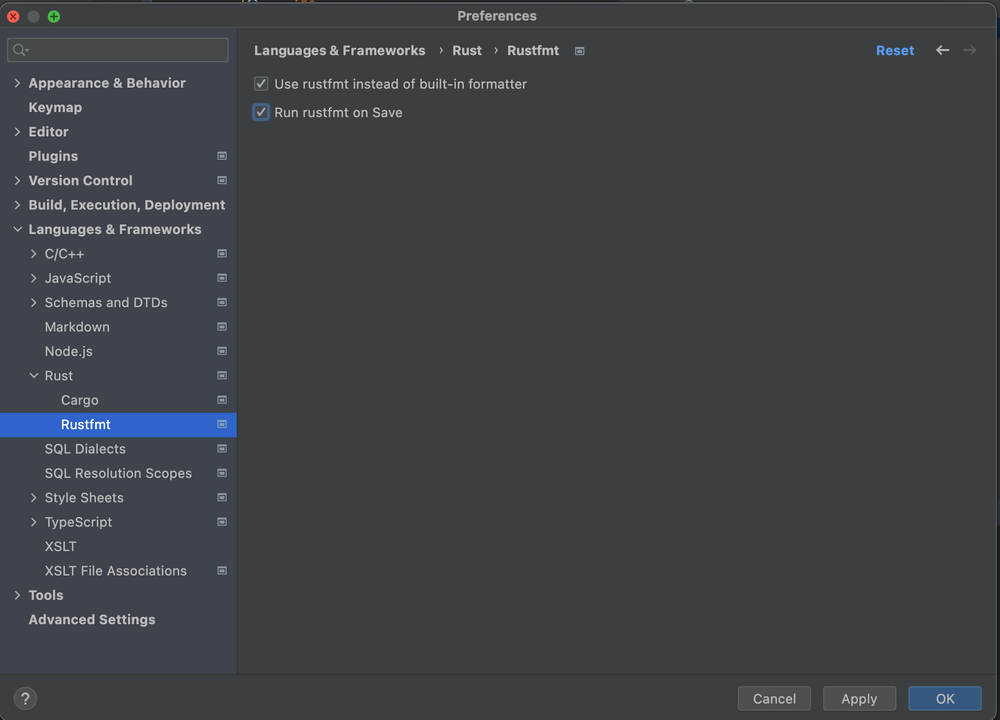The height and width of the screenshot is (720, 1000).
Task: Collapse the Rust node chevron
Action: [x=34, y=376]
